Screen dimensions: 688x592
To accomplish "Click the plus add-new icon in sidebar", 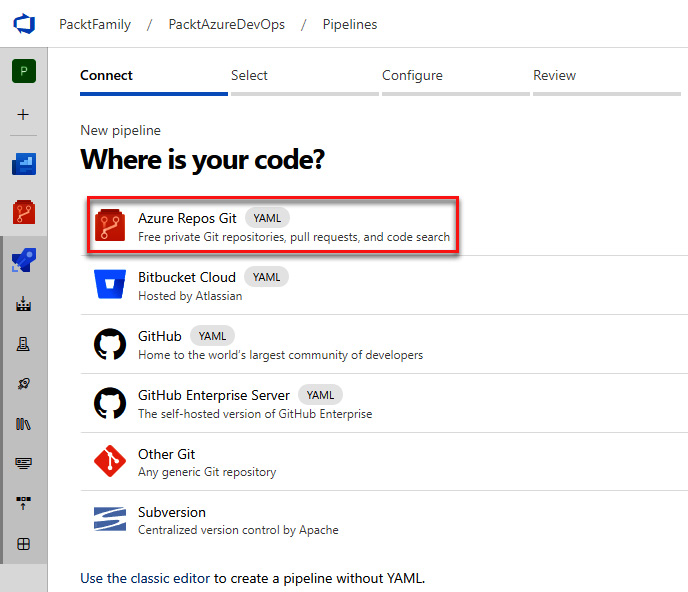I will coord(23,115).
